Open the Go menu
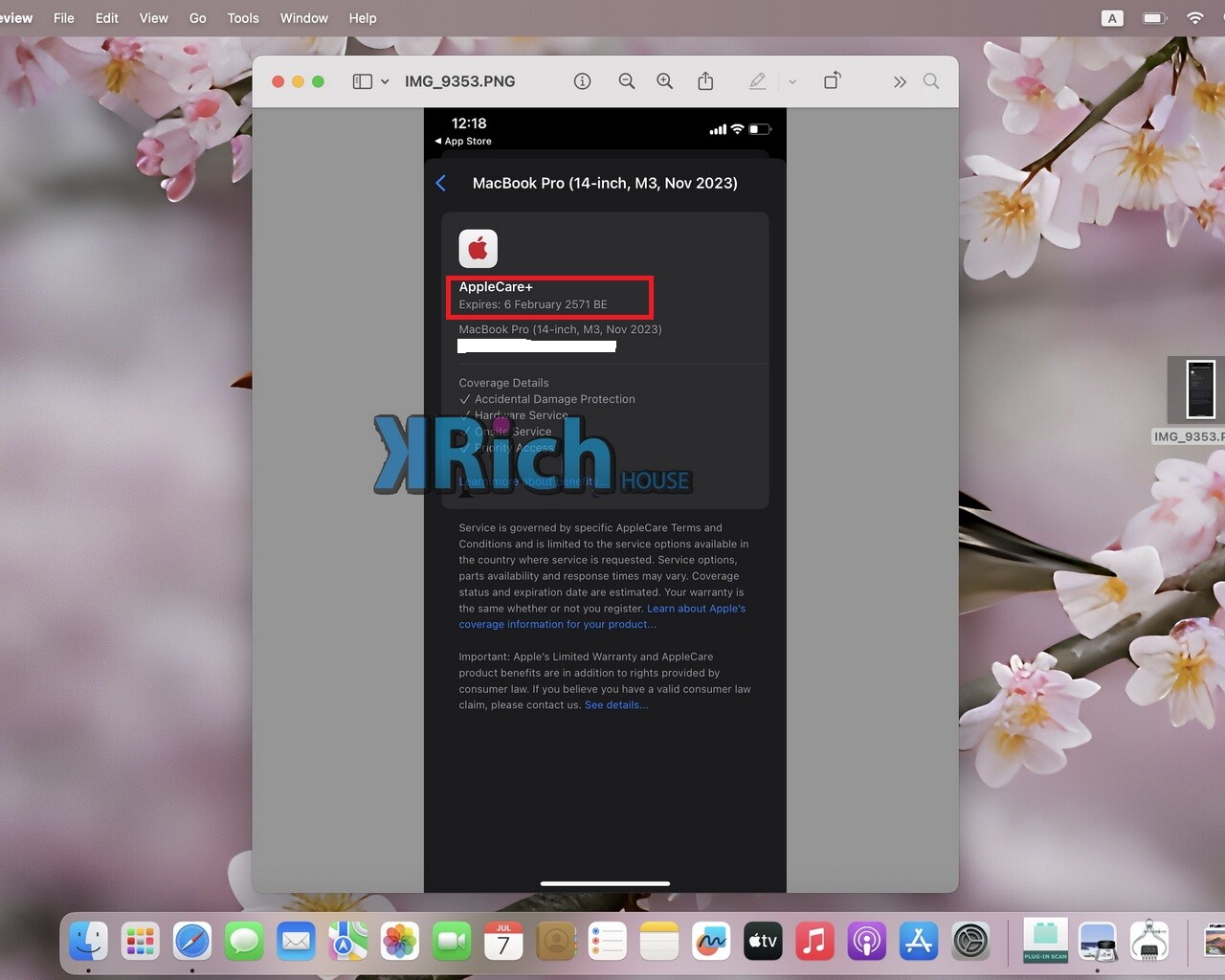 click(198, 18)
